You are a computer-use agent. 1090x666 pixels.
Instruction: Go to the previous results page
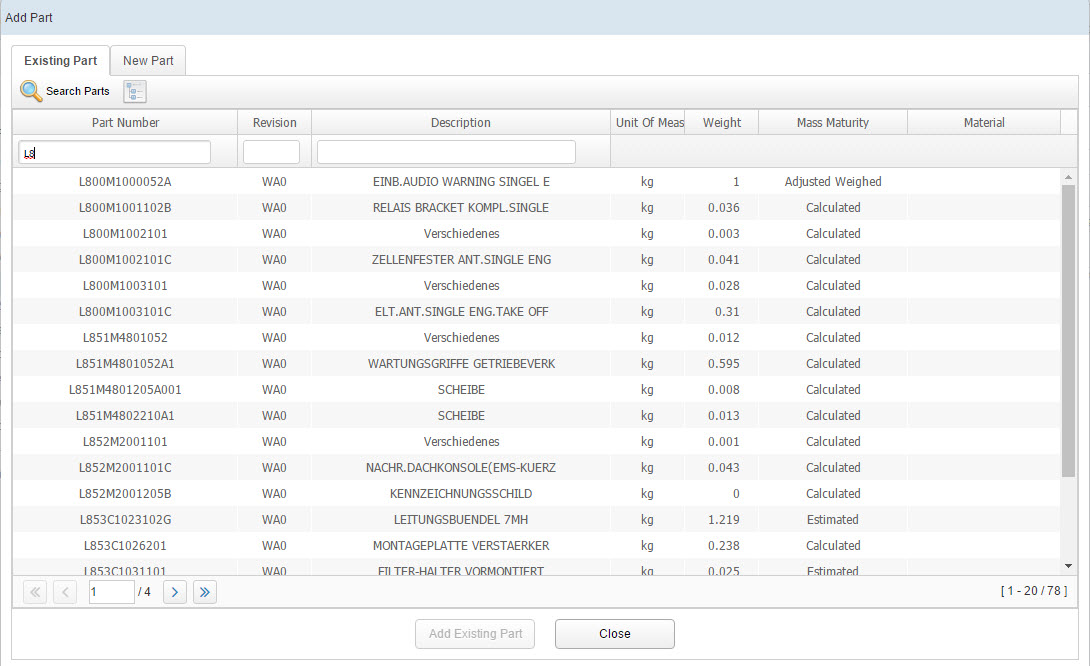click(x=64, y=592)
